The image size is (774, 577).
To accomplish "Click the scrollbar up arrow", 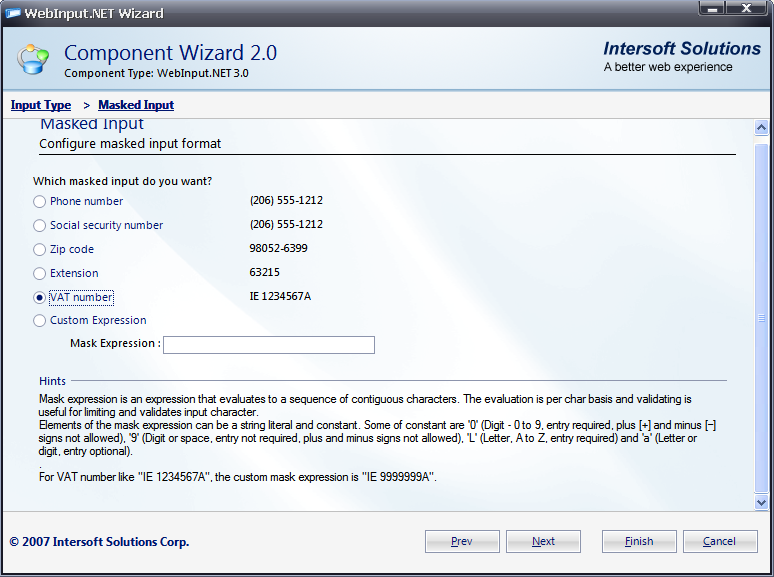I will [x=762, y=128].
